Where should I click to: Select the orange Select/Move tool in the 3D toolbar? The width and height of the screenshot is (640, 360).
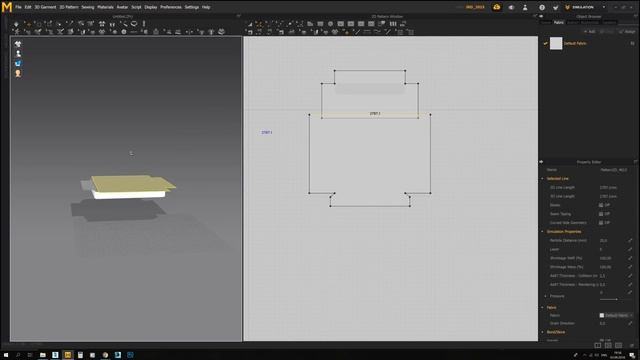(27, 24)
